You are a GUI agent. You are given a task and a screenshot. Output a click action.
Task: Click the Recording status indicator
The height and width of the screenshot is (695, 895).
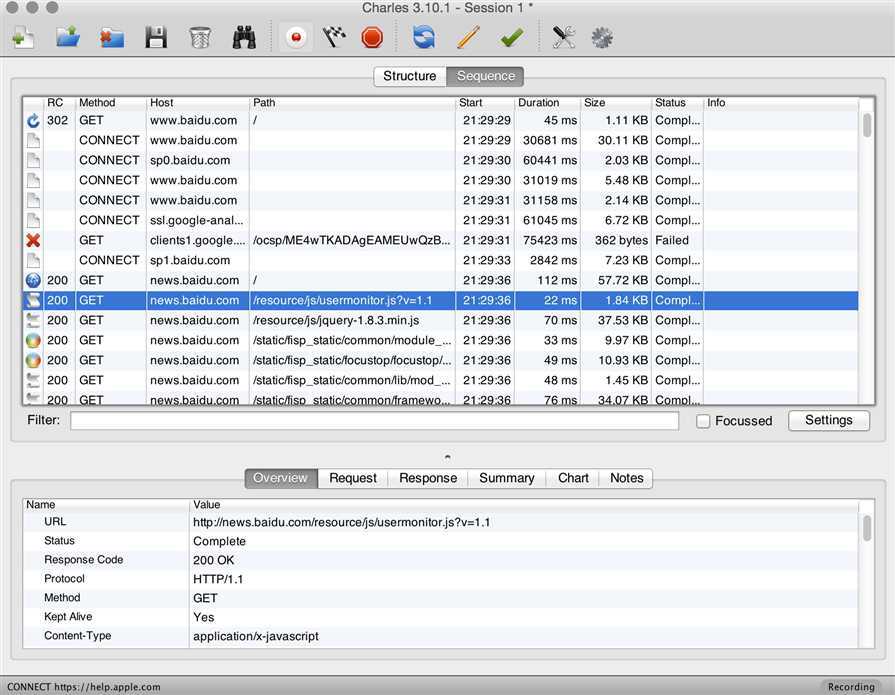(851, 686)
